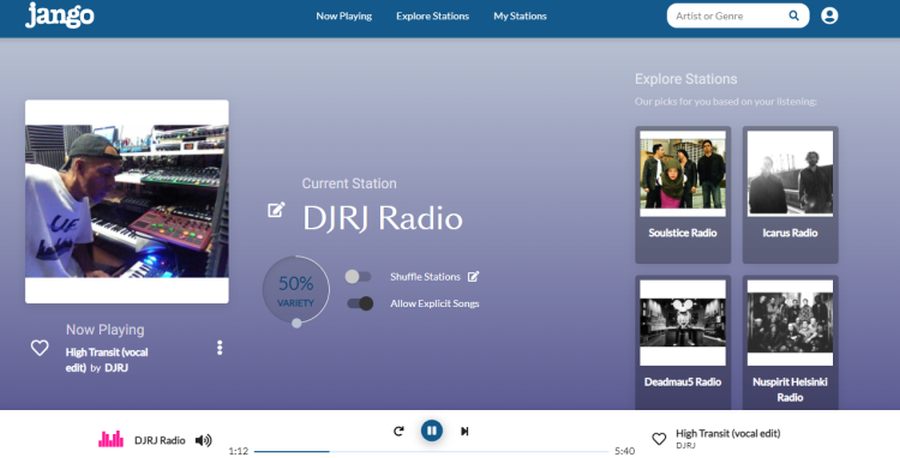Replay the current song
The height and width of the screenshot is (458, 900).
pos(398,431)
